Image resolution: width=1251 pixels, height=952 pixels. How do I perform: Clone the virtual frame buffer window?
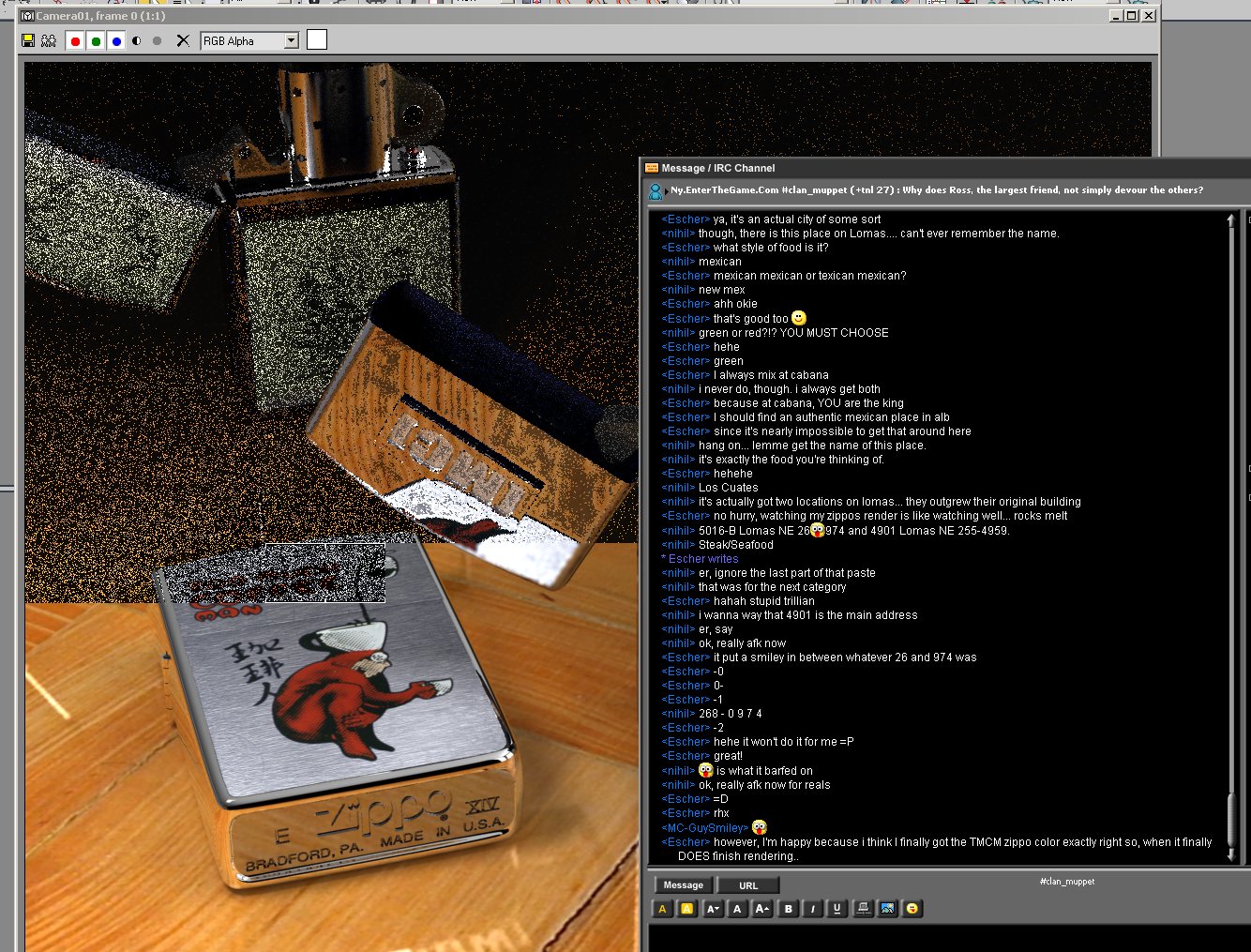coord(49,40)
